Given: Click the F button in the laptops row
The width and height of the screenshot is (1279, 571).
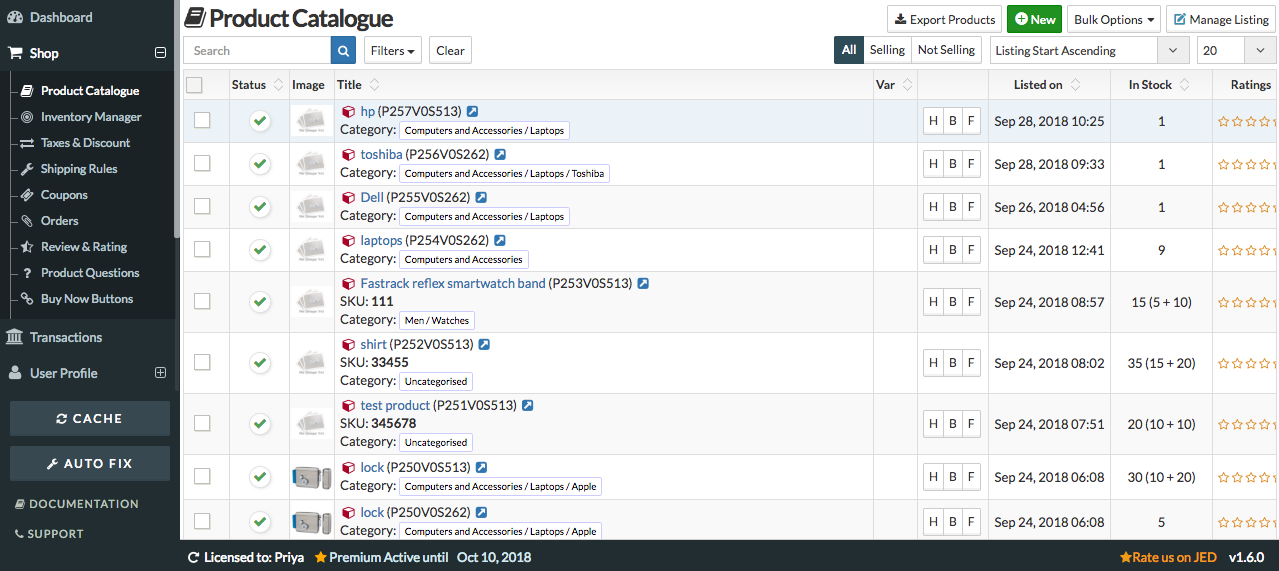Looking at the screenshot, I should click(970, 250).
